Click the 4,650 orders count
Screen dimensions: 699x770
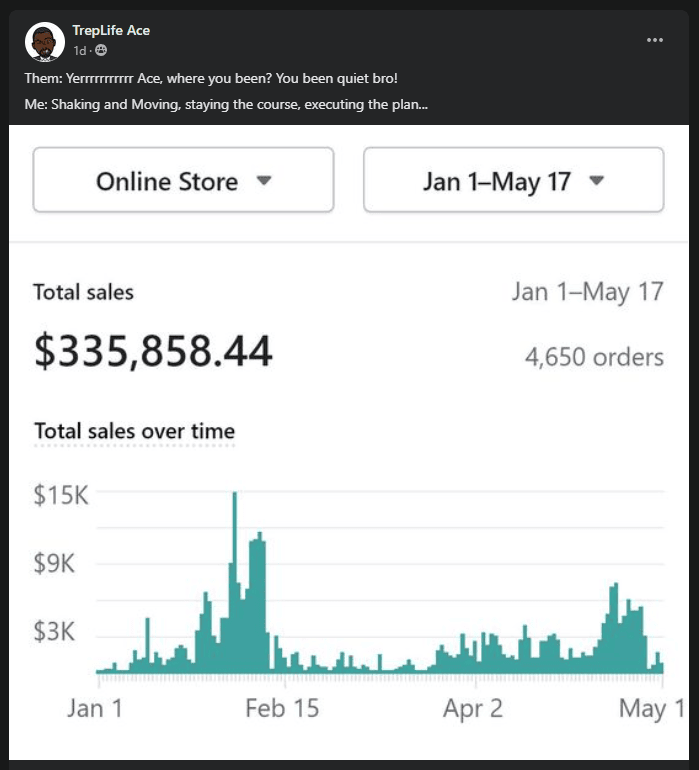[594, 356]
